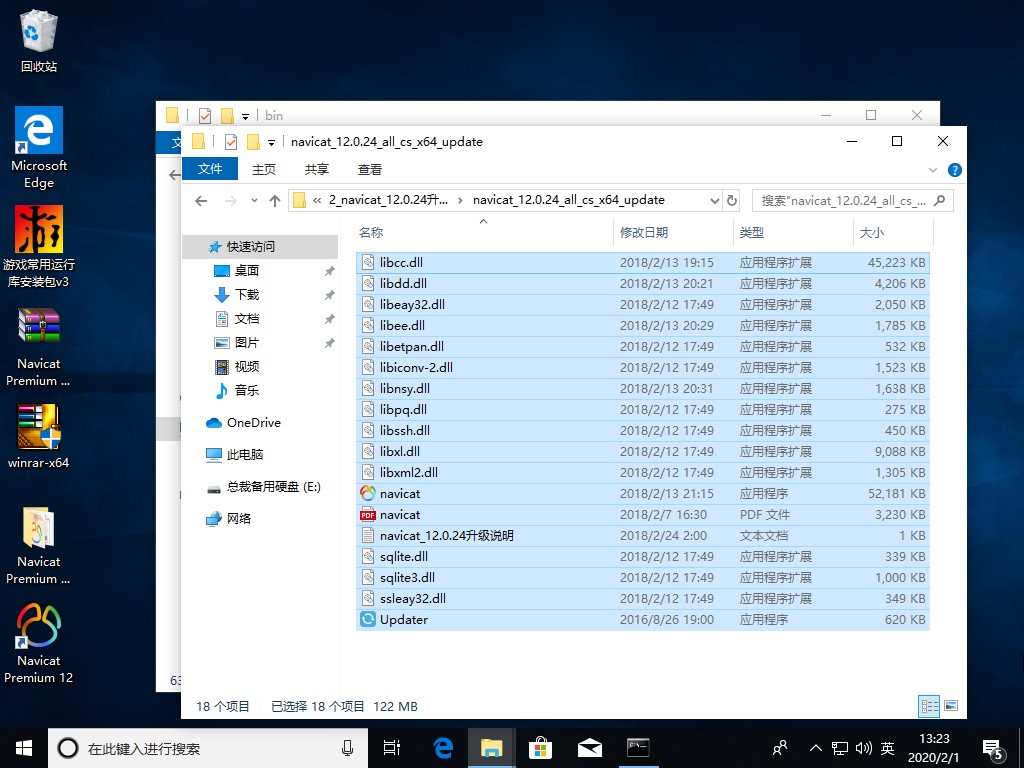Open 桌面 in the navigation pane
1024x768 pixels.
click(247, 270)
